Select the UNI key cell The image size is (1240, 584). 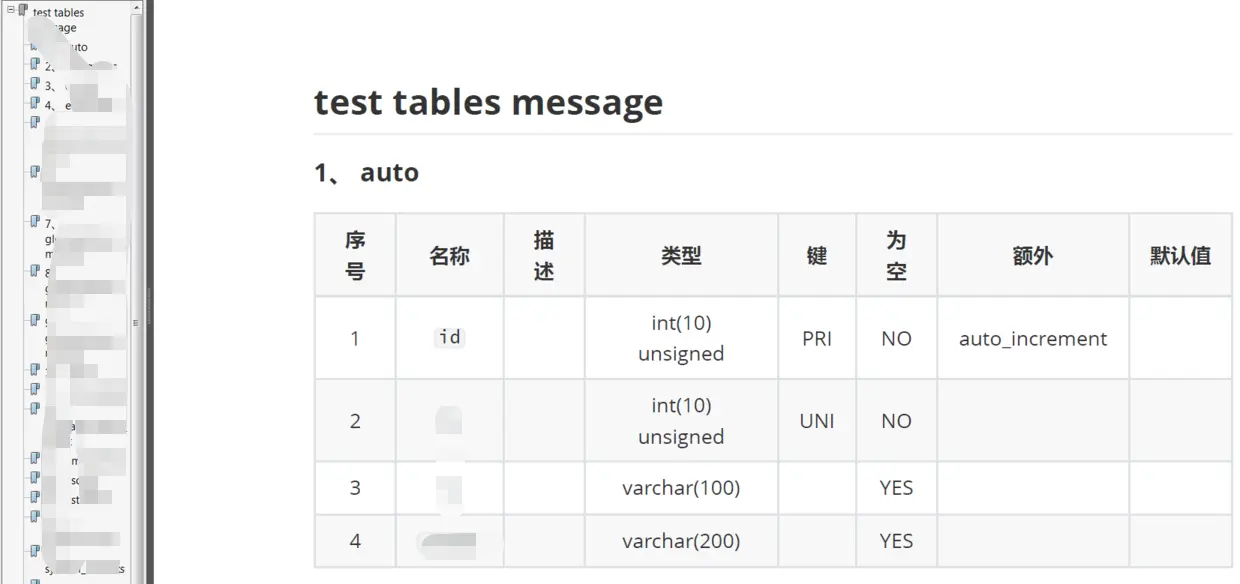tap(817, 421)
